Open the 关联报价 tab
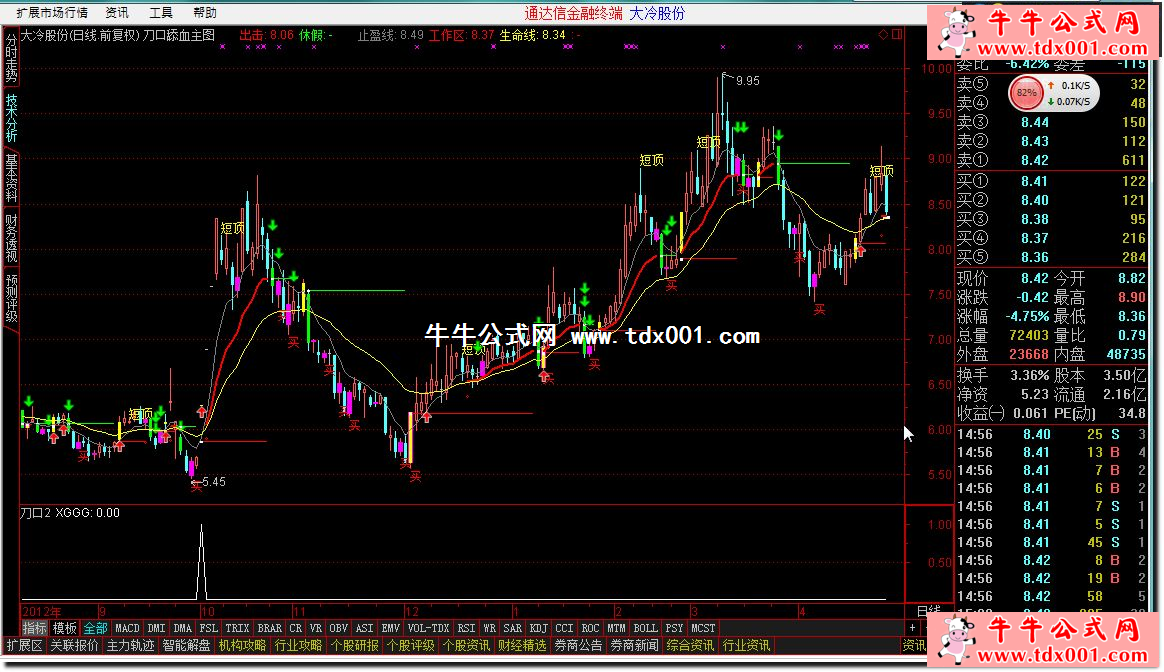 [x=74, y=645]
